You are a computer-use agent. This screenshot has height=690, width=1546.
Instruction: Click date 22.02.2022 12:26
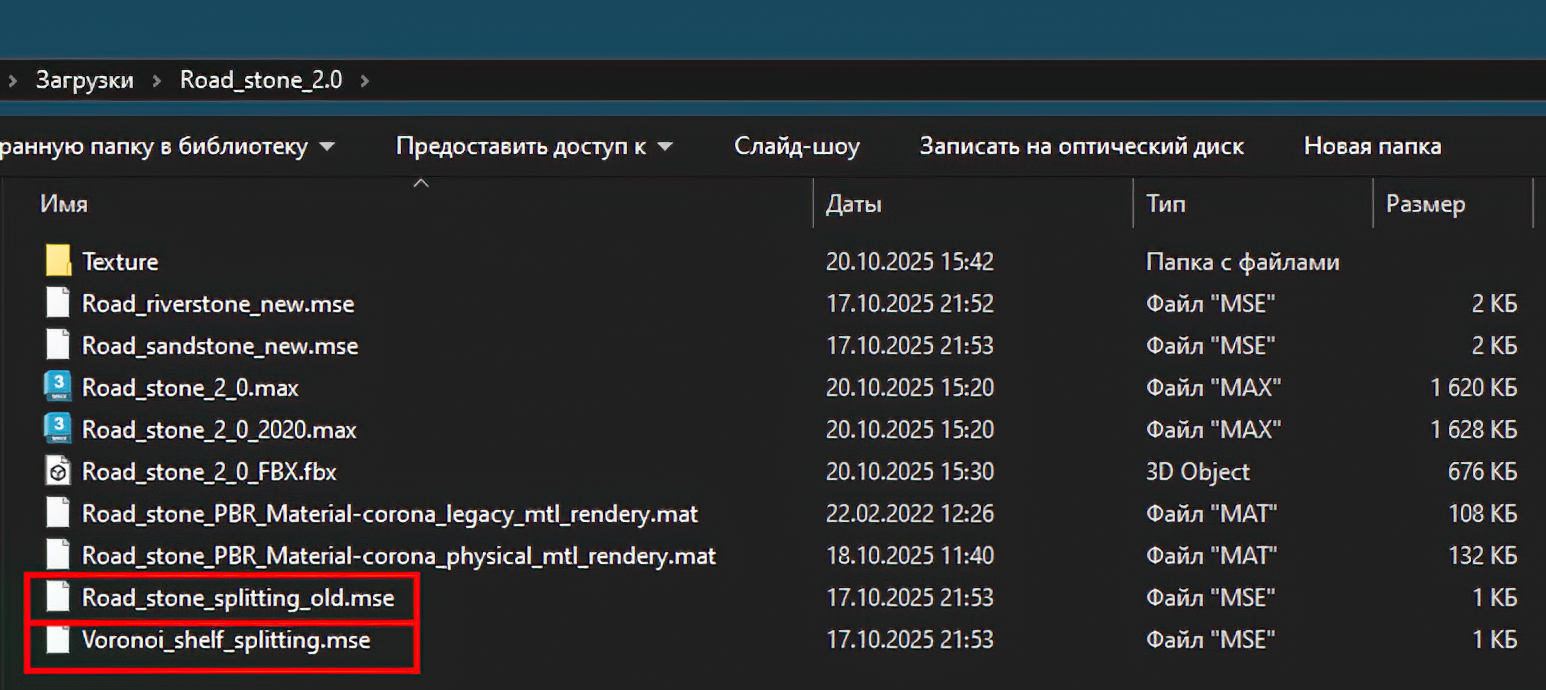[910, 514]
